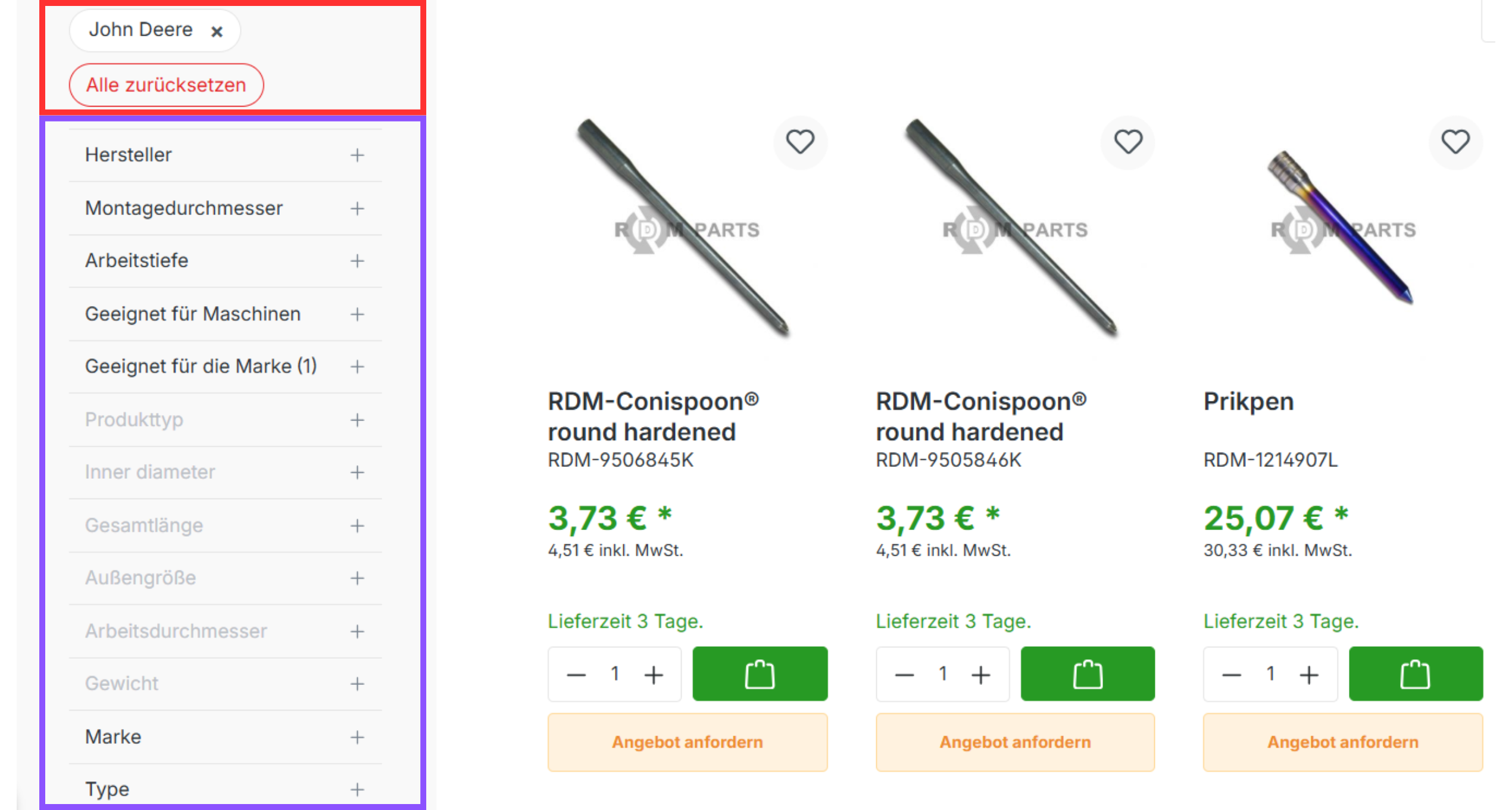Remove the John Deere filter tag

pos(217,31)
